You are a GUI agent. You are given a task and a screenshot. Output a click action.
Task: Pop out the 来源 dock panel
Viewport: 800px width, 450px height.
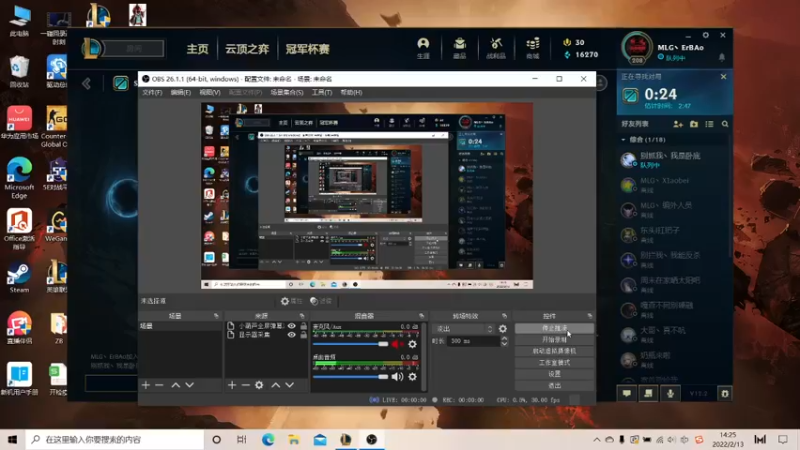tap(302, 316)
